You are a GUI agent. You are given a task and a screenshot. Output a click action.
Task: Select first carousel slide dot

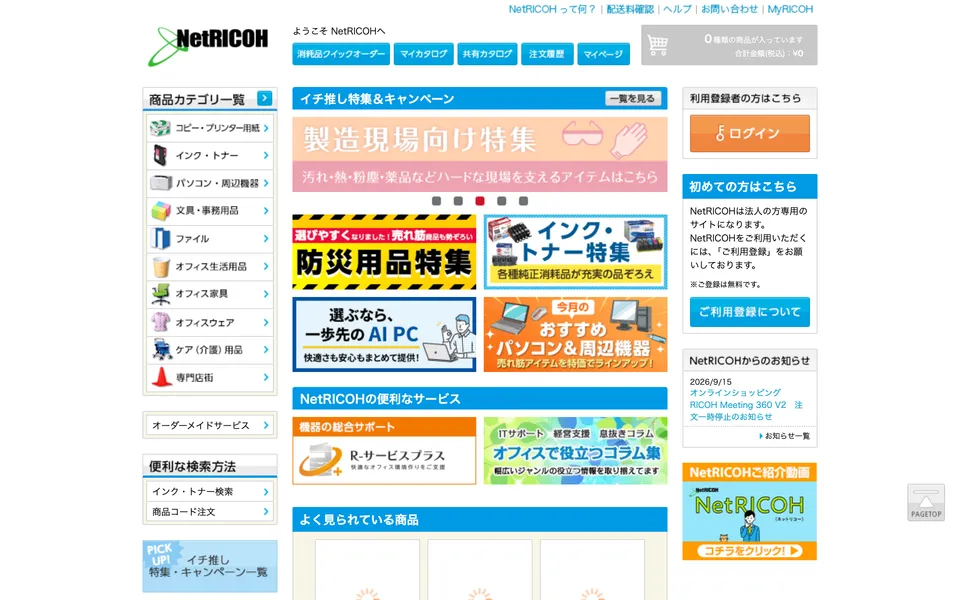pyautogui.click(x=437, y=201)
